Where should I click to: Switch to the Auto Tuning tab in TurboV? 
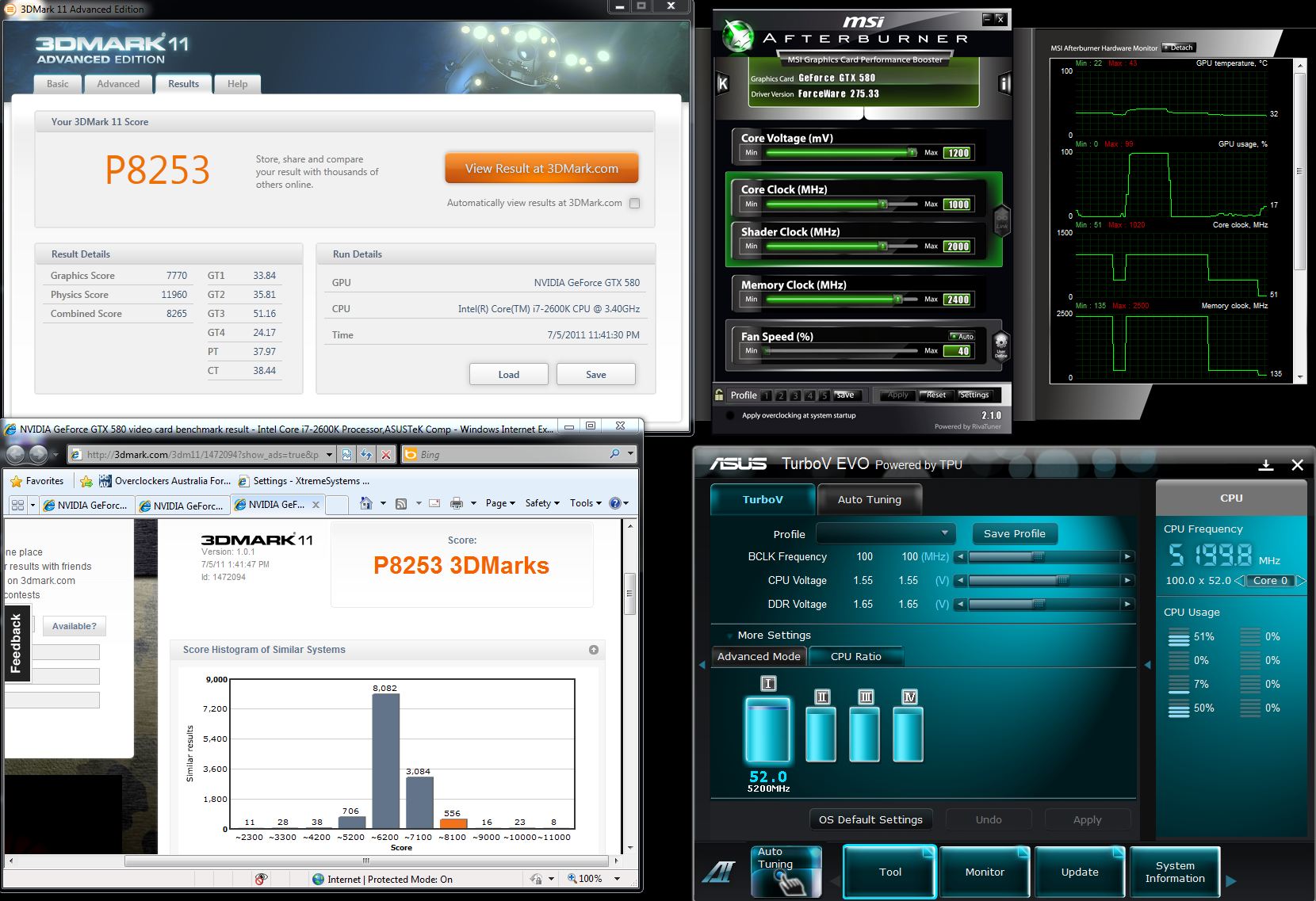coord(870,499)
